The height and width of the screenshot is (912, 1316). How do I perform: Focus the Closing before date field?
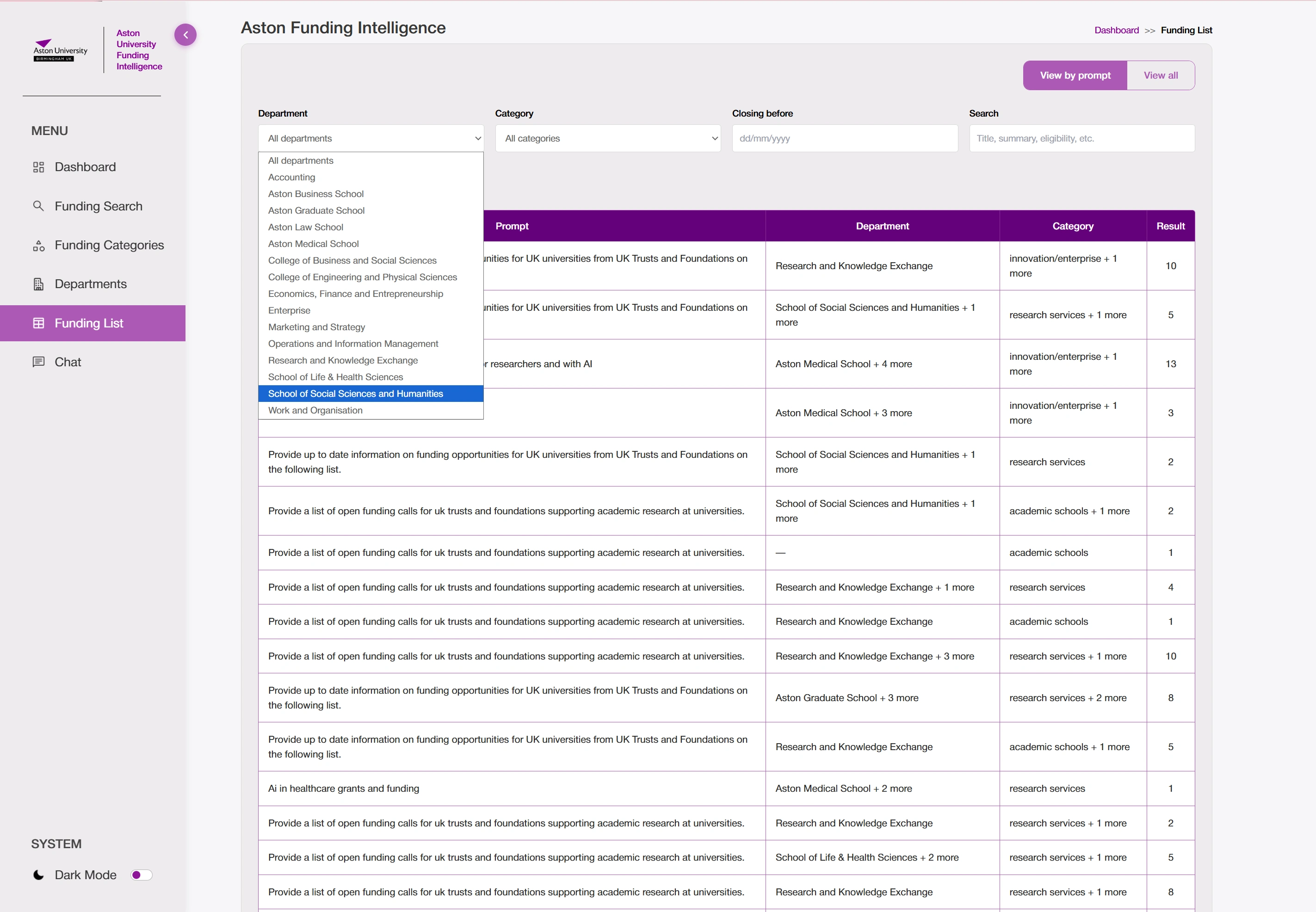point(844,138)
